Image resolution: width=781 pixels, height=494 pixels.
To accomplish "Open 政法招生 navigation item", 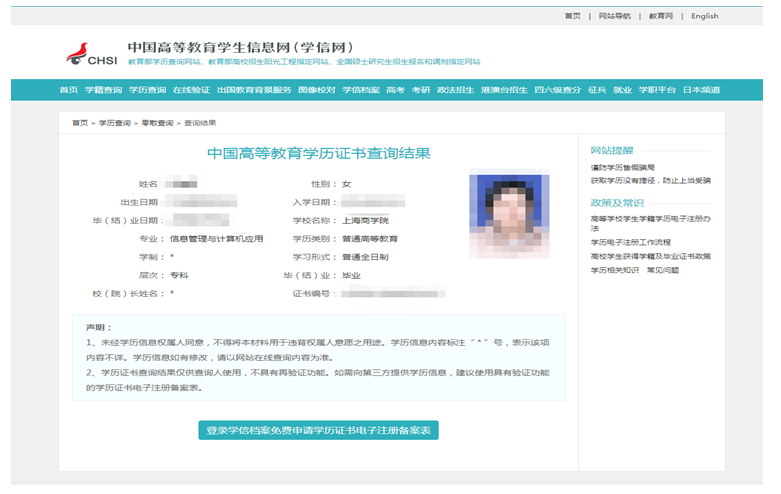I will [455, 90].
